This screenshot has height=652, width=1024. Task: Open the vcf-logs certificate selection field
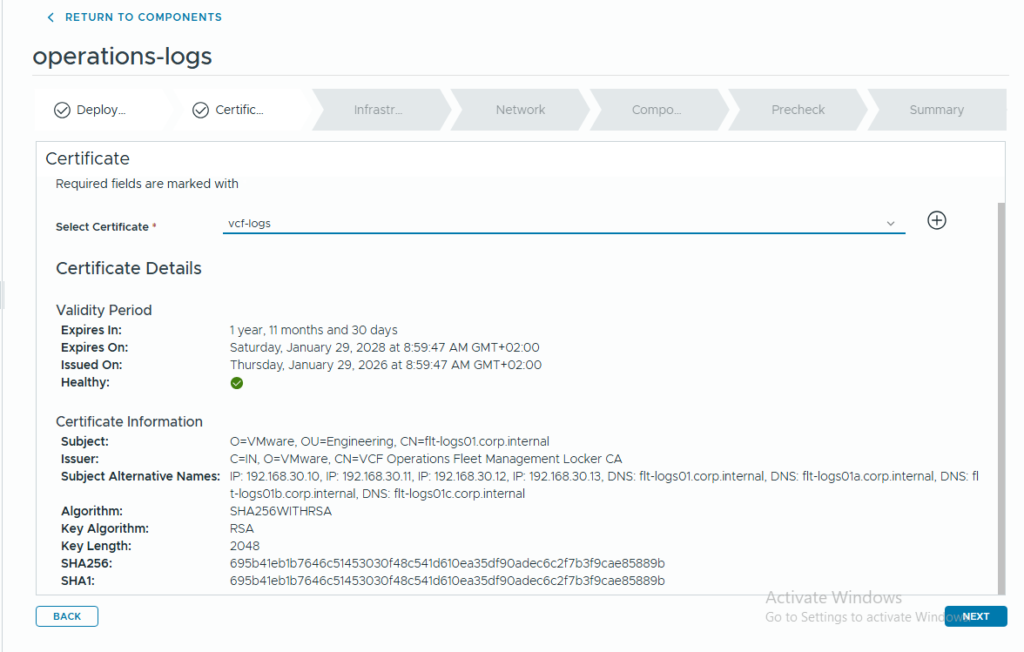(550, 224)
